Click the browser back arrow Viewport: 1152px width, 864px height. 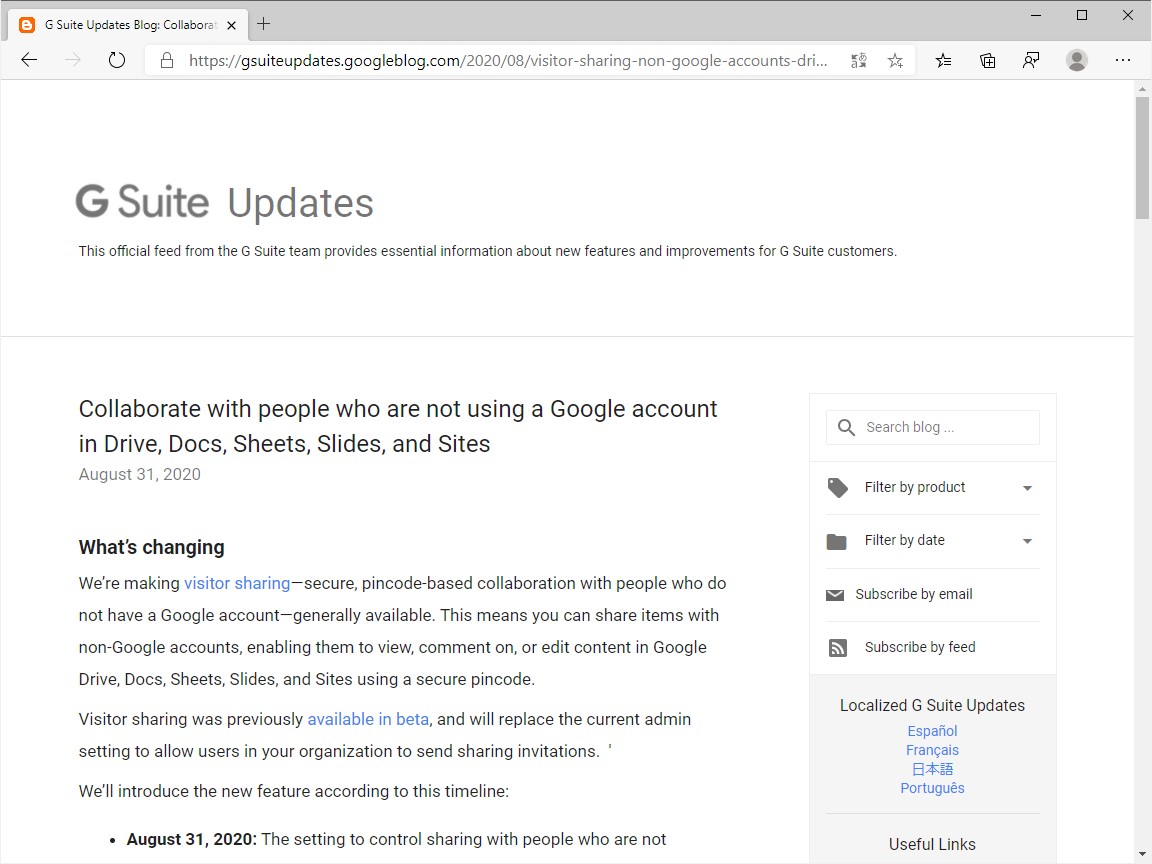pos(29,60)
